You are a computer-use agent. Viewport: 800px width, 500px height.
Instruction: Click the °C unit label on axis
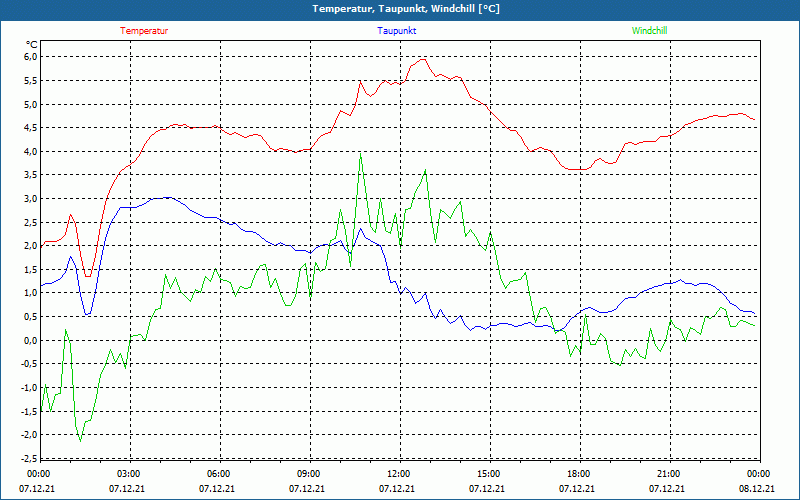pos(31,44)
